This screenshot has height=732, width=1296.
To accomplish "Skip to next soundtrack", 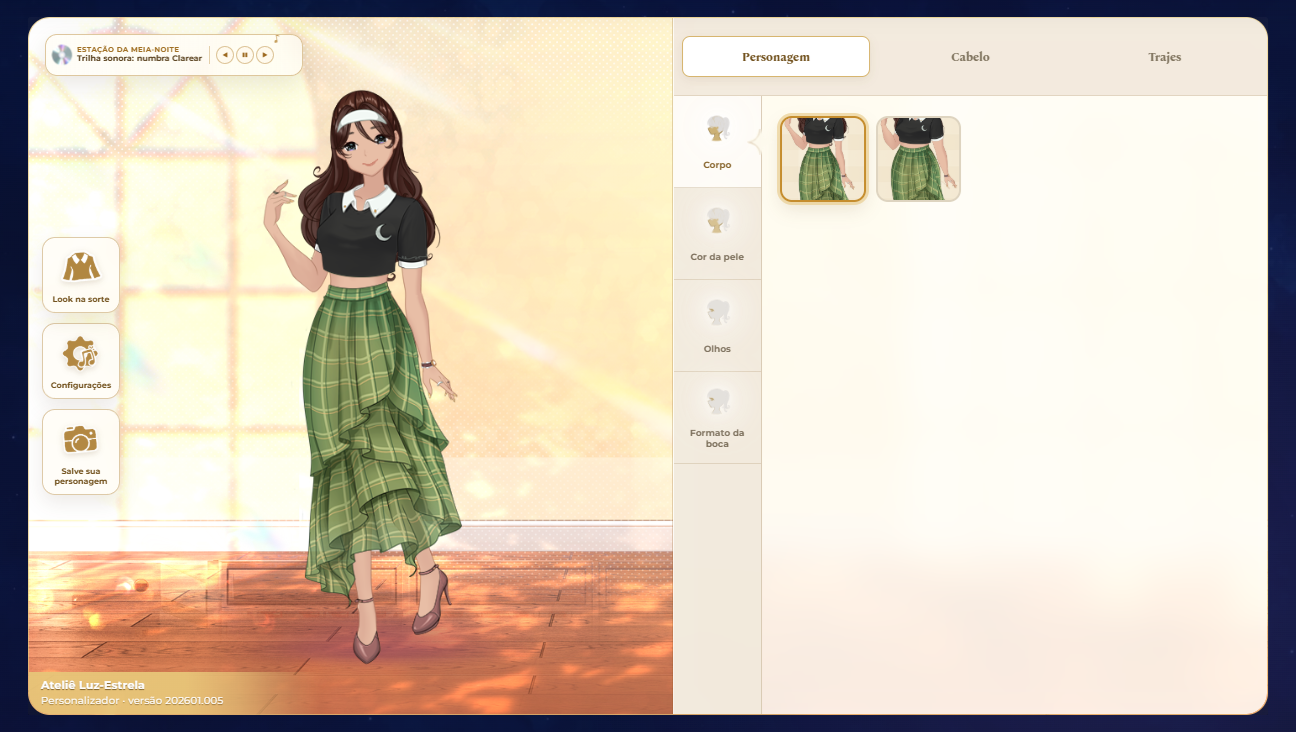I will (265, 55).
